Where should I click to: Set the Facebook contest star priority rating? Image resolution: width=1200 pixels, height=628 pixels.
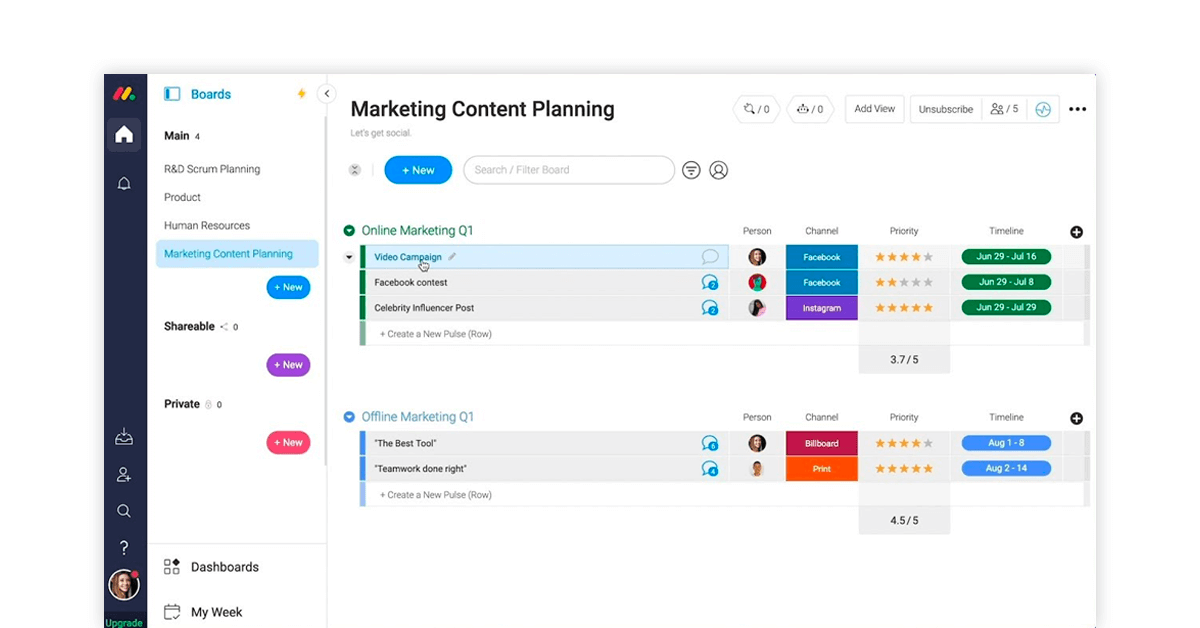click(x=904, y=283)
